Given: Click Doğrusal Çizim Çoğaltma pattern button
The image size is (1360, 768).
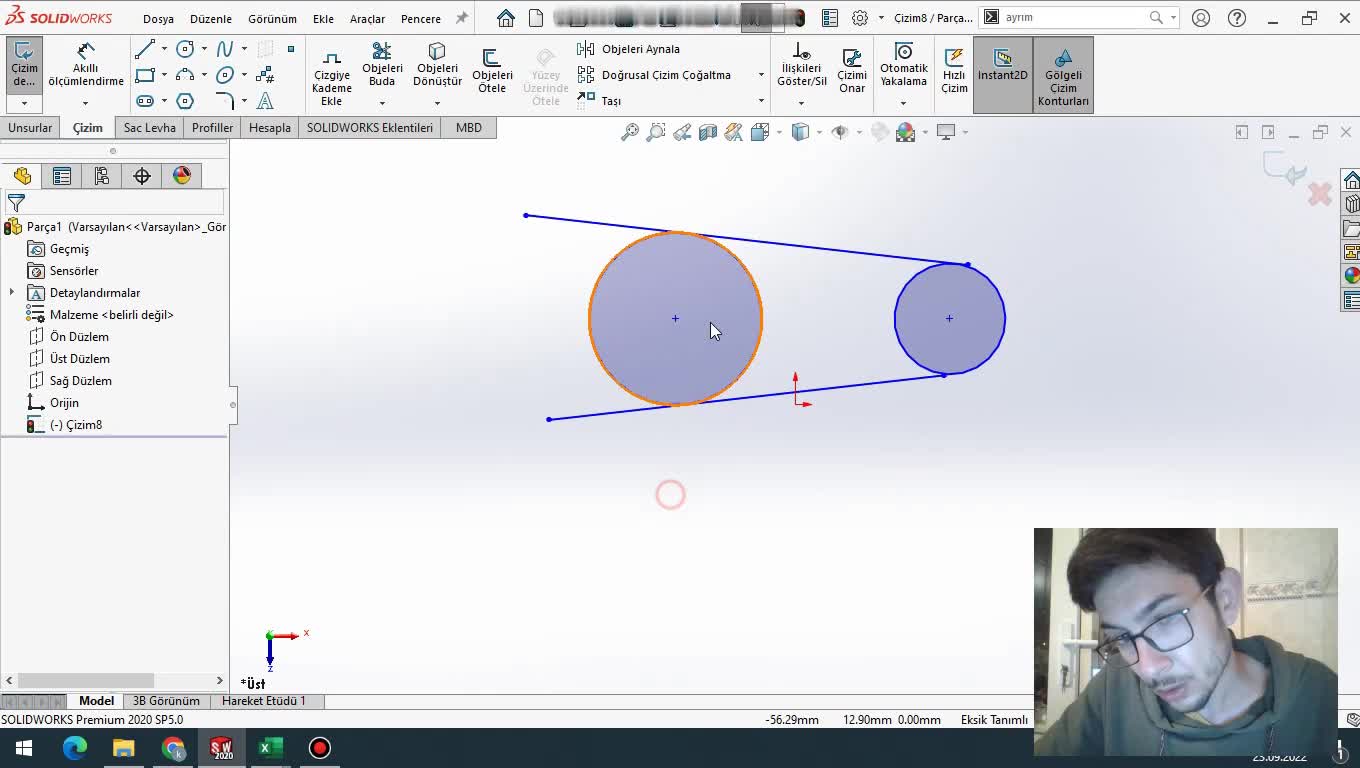Looking at the screenshot, I should pos(655,75).
